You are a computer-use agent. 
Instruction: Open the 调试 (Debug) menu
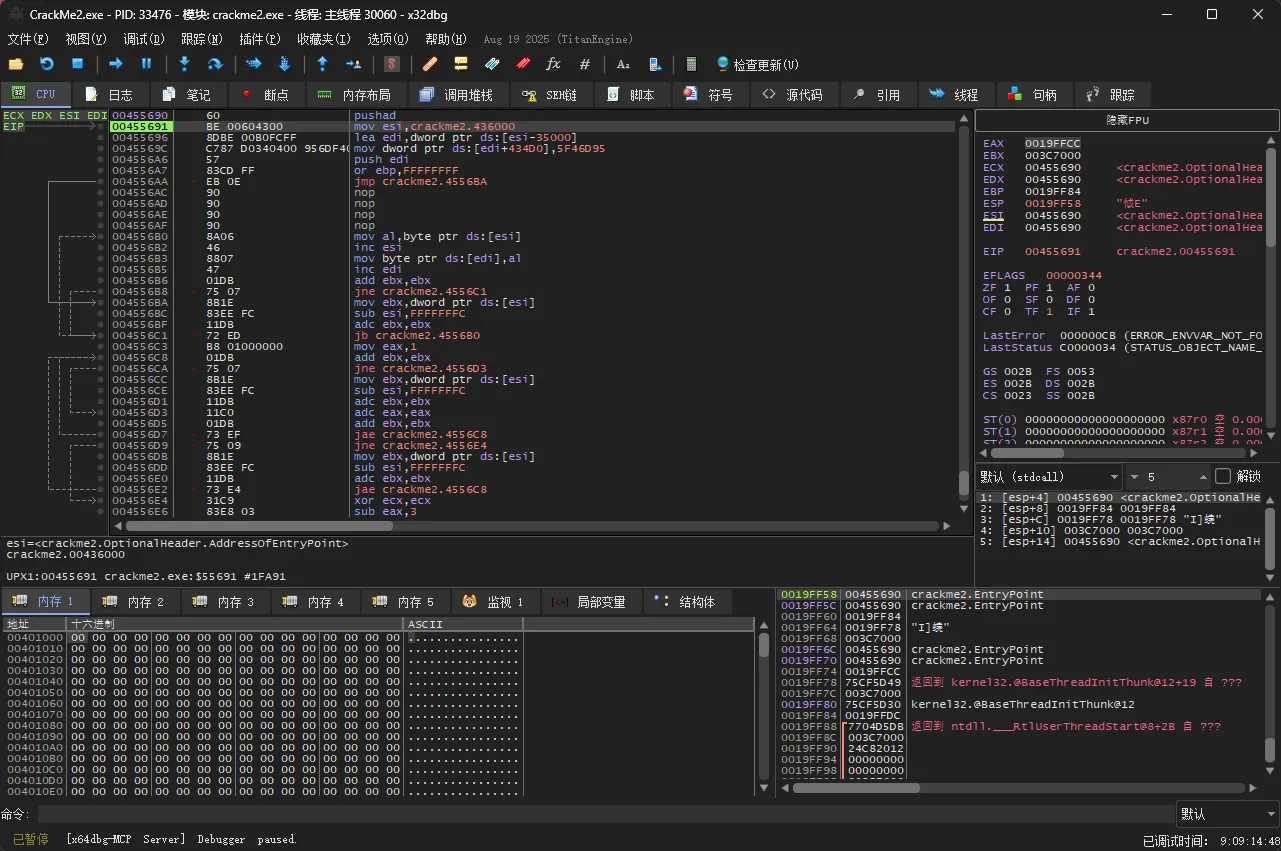click(x=144, y=39)
